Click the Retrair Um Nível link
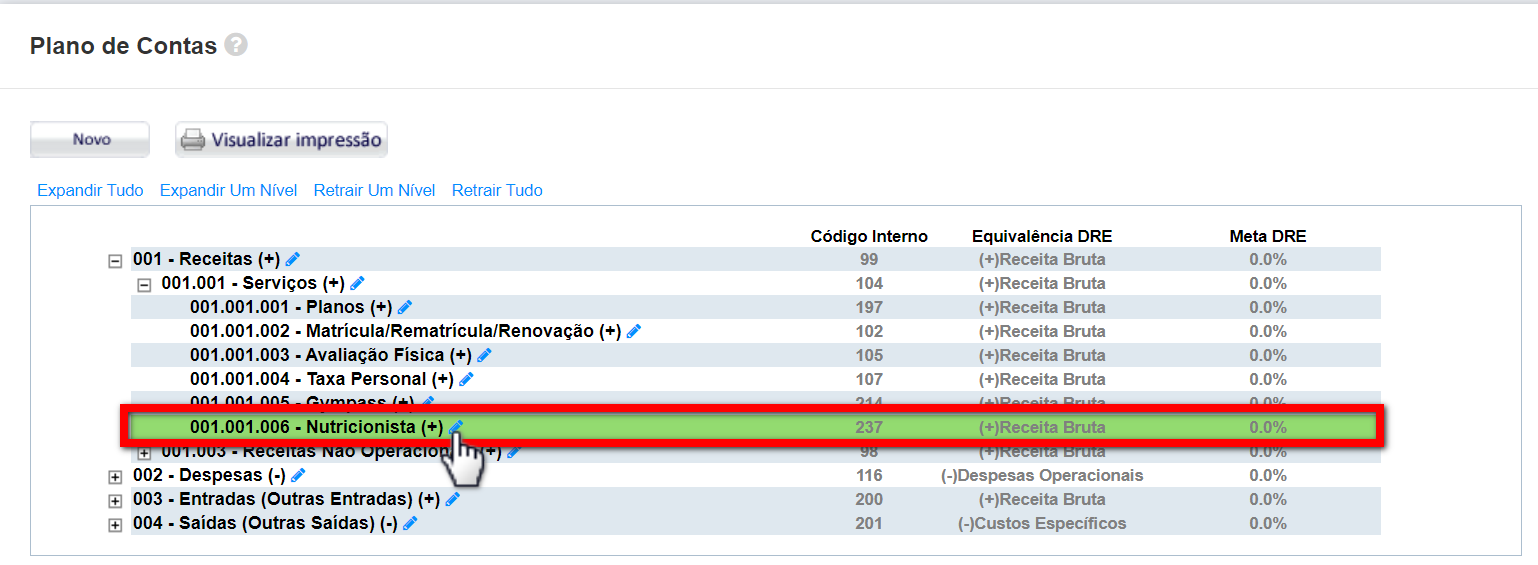Viewport: 1538px width, 565px height. click(374, 190)
